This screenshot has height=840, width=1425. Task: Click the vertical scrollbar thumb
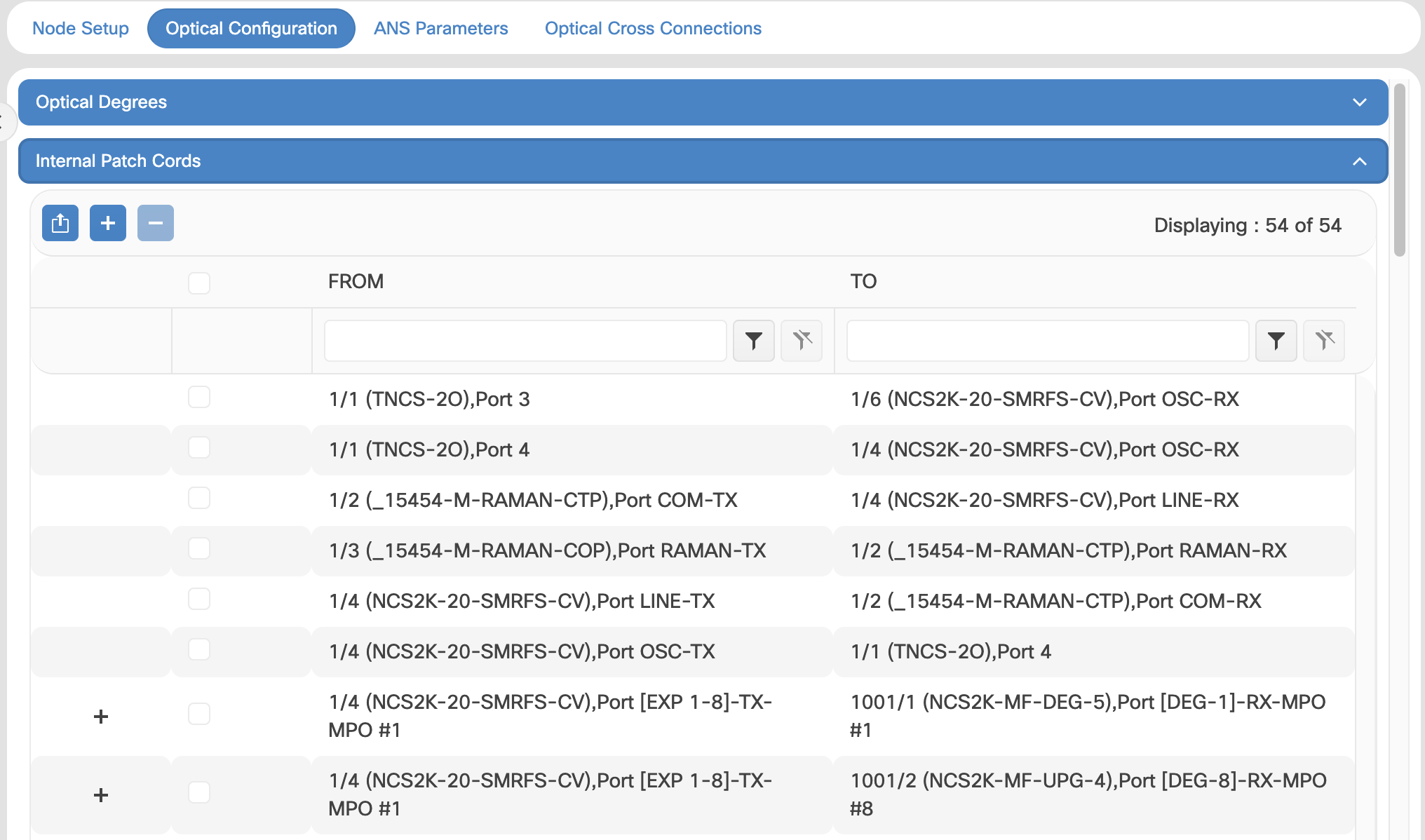pos(1400,170)
